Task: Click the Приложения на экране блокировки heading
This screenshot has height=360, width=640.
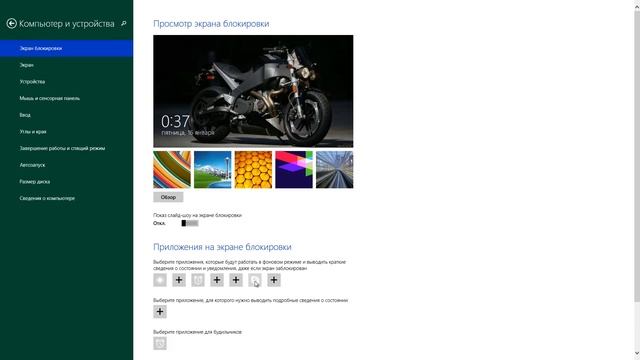Action: pos(222,247)
